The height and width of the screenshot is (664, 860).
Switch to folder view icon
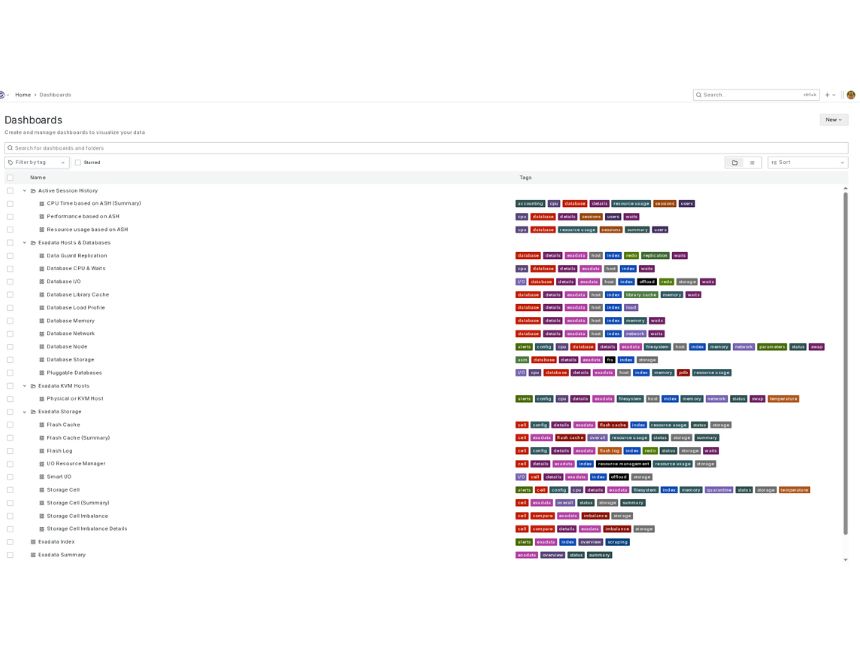[x=735, y=162]
